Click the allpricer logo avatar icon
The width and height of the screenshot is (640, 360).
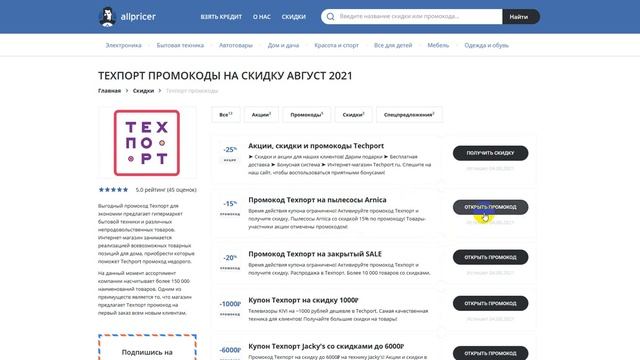point(107,17)
